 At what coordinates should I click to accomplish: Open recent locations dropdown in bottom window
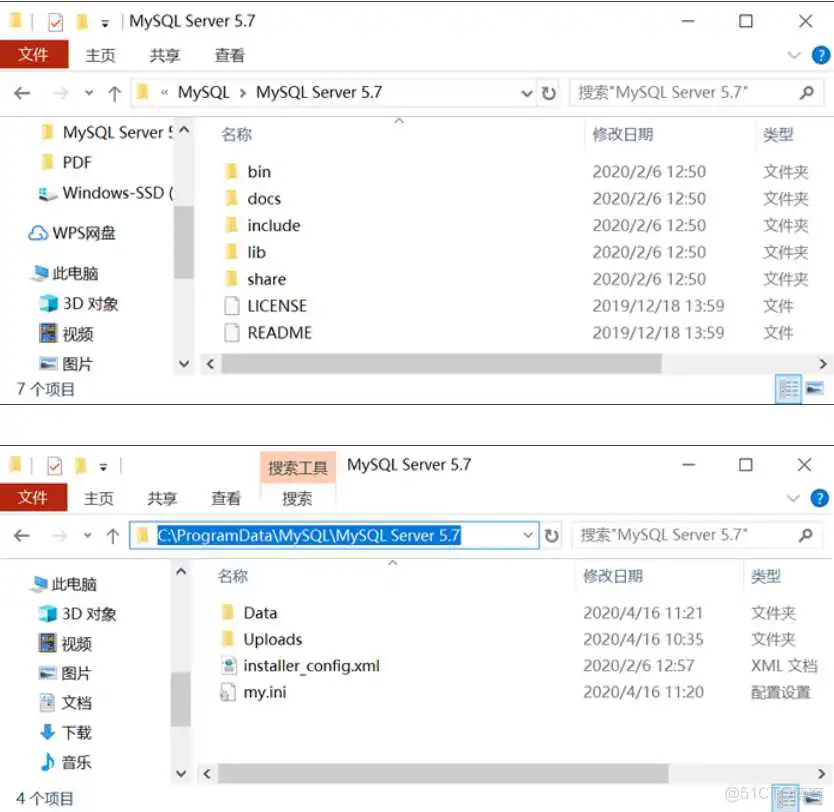click(87, 535)
